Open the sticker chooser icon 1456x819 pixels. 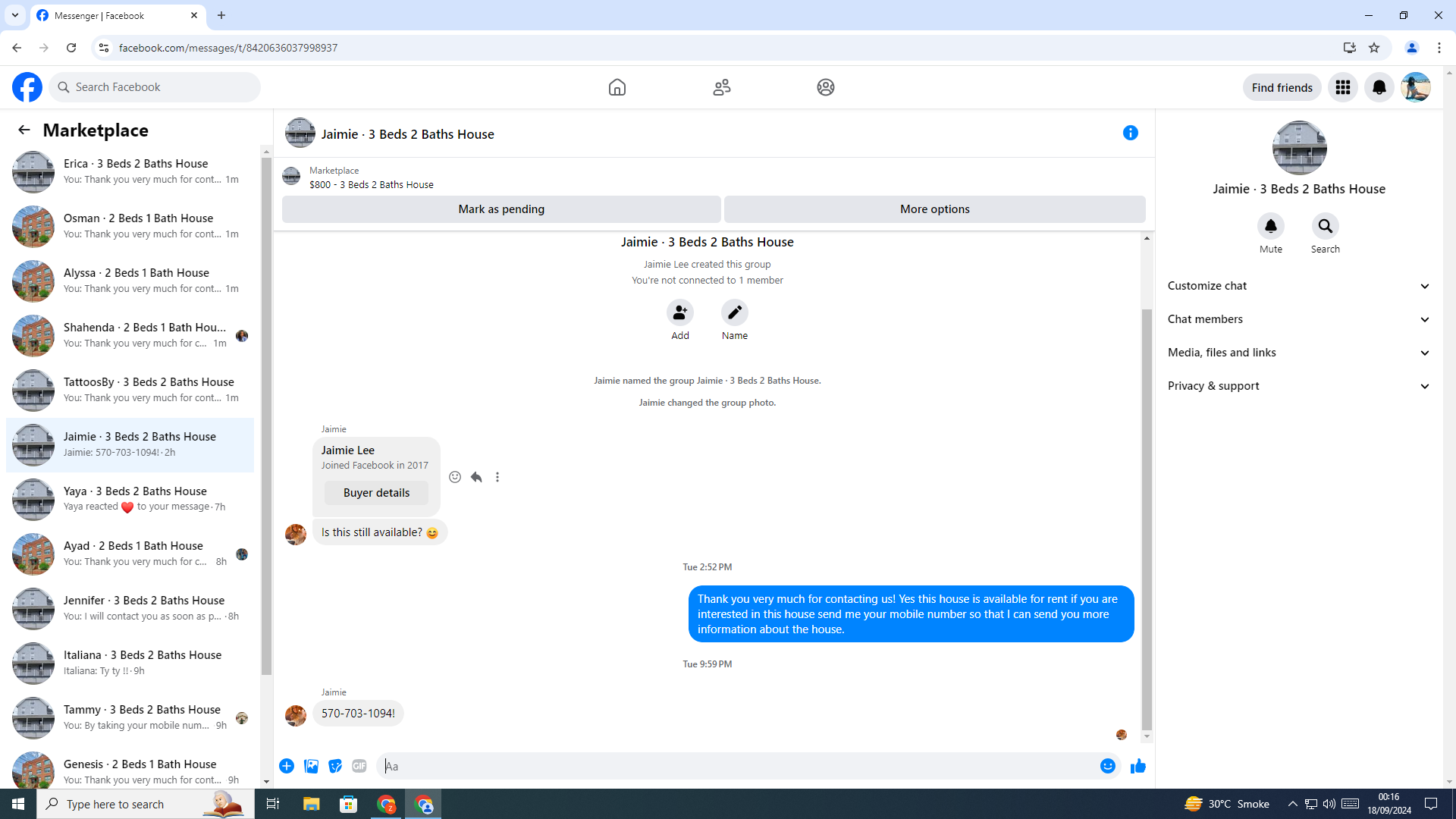pos(335,767)
